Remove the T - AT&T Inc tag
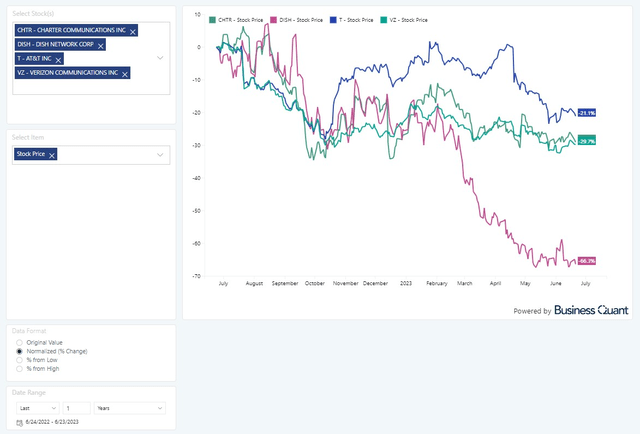Viewport: 640px width, 434px height. point(58,60)
